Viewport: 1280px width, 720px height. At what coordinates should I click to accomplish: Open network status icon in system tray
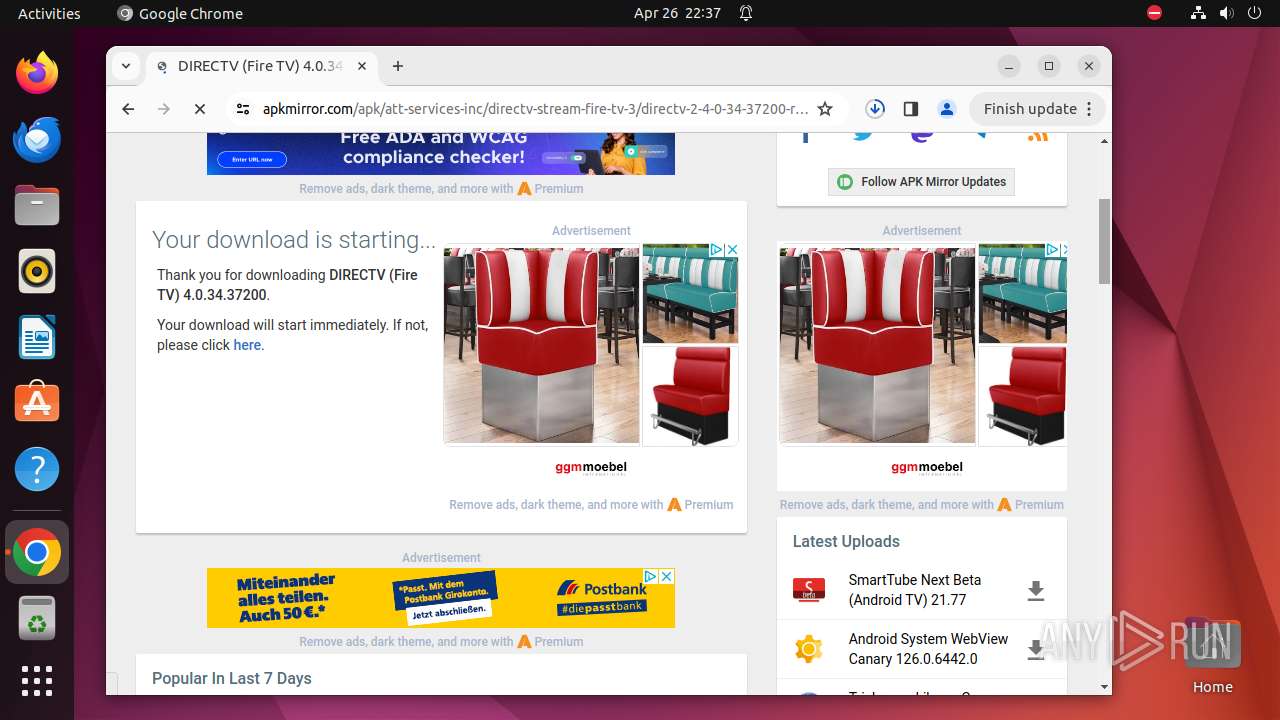point(1199,13)
